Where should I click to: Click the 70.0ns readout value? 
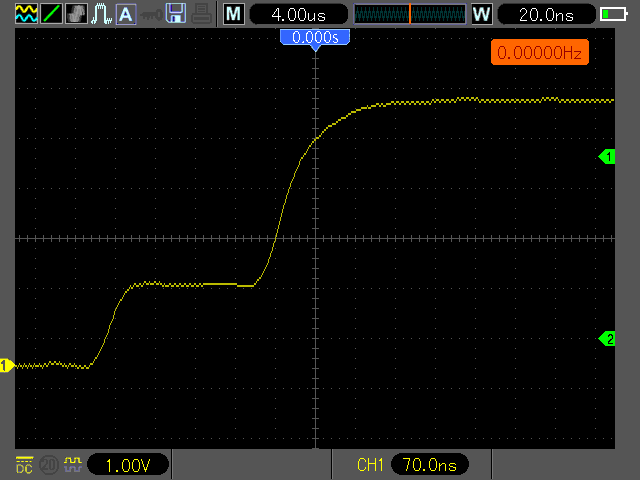tap(430, 464)
